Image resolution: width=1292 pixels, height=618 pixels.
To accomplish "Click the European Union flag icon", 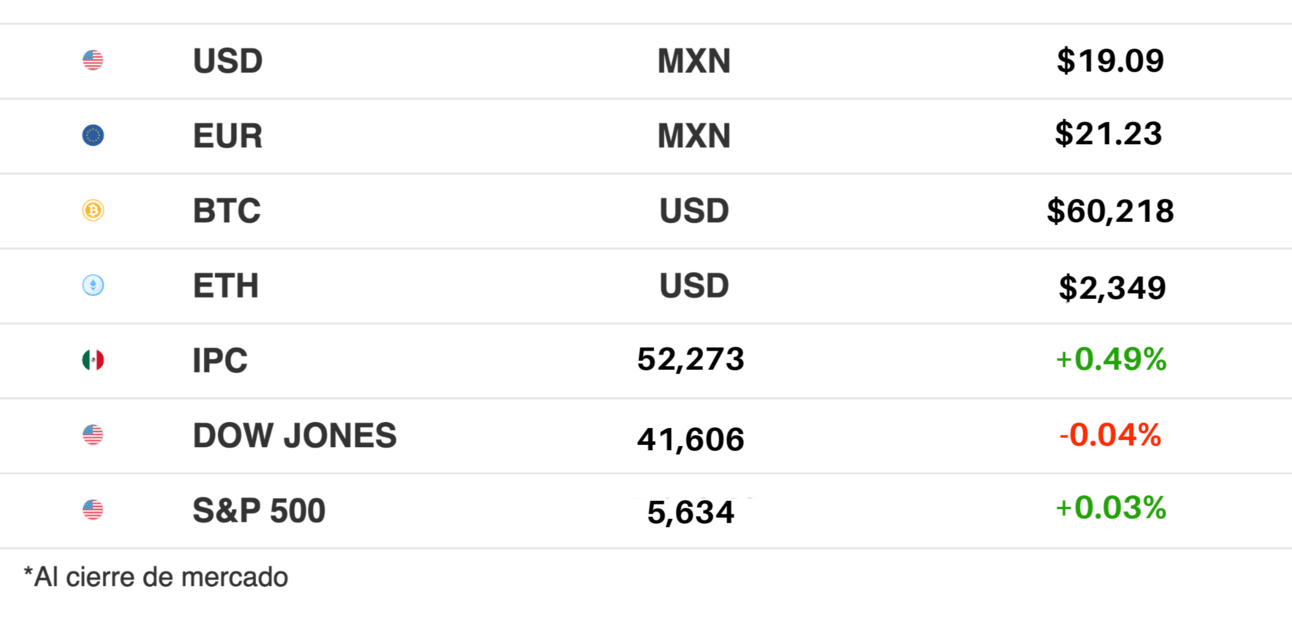I will pos(93,136).
